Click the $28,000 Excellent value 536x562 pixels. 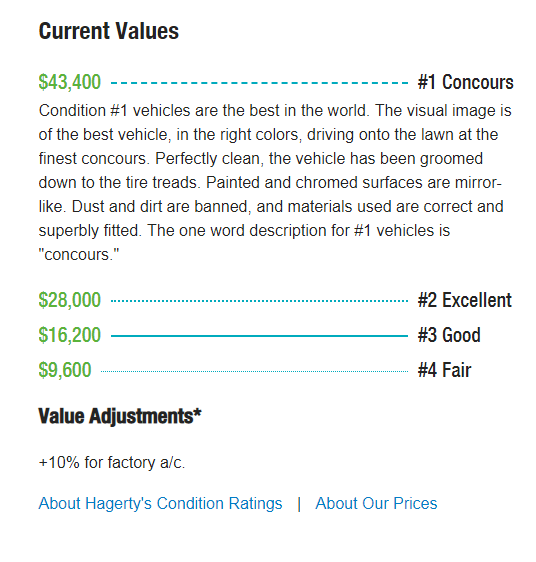click(x=70, y=300)
